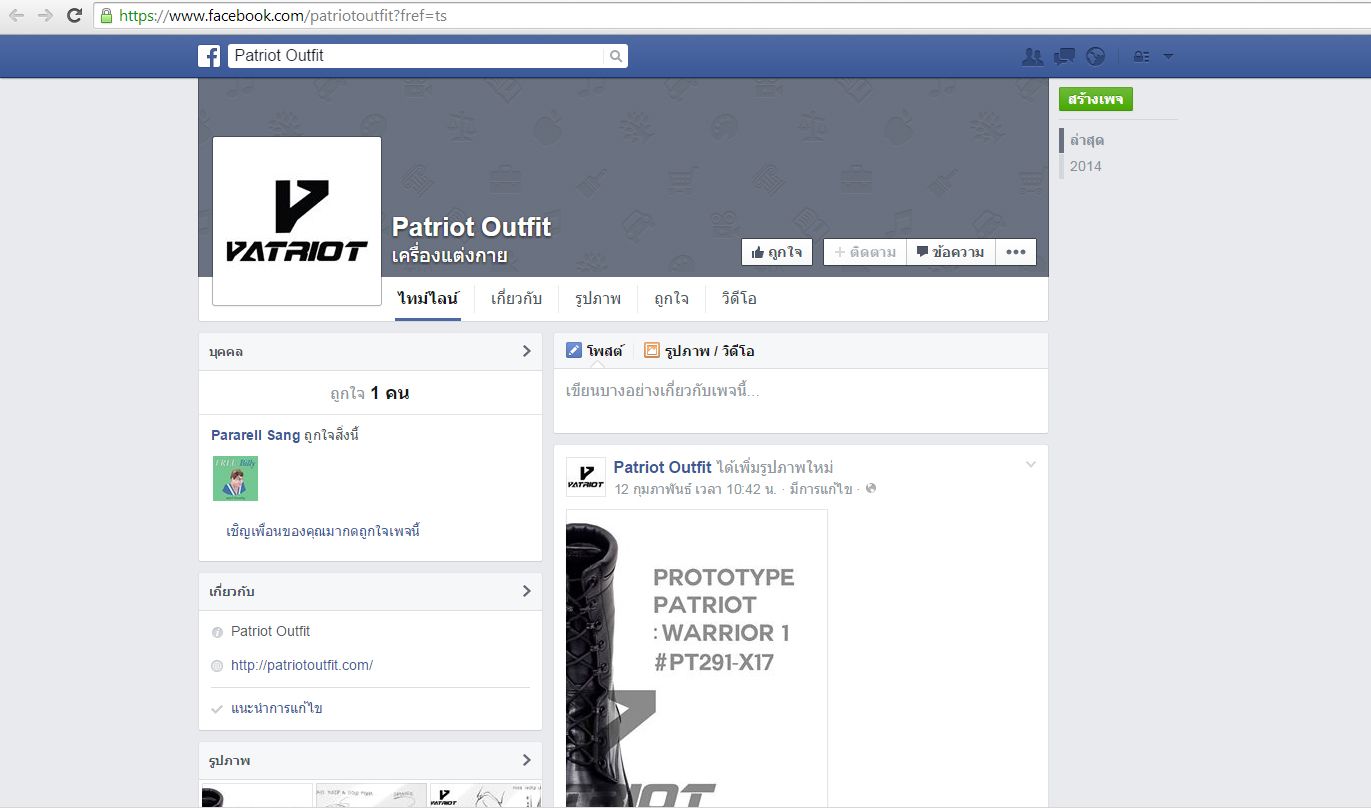Open the three-dots more options menu
The image size is (1371, 808).
(x=1016, y=252)
